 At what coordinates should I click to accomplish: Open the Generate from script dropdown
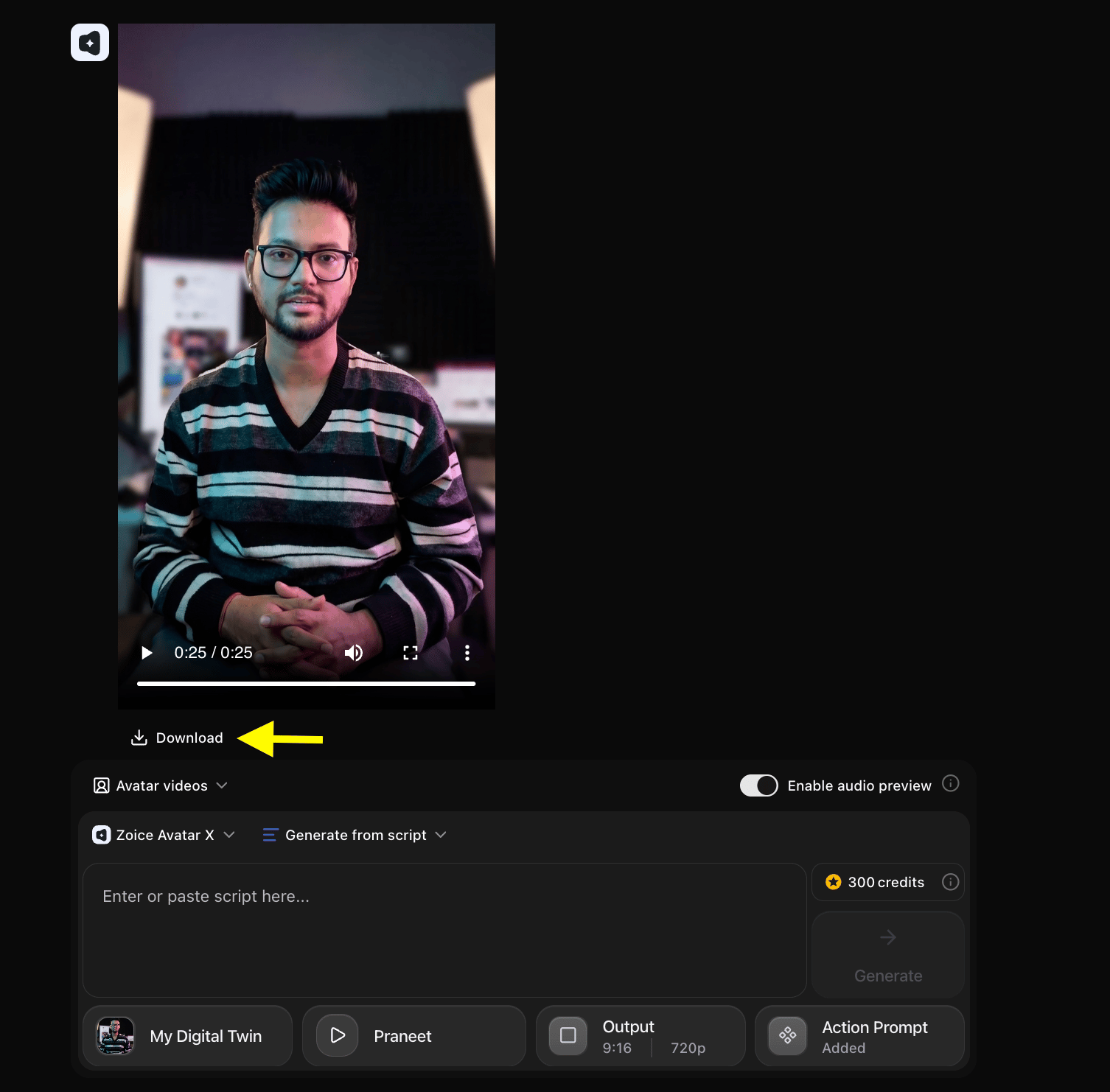coord(355,835)
